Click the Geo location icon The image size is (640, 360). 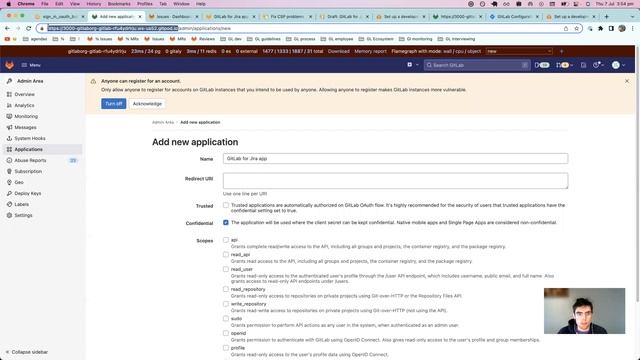[x=9, y=182]
